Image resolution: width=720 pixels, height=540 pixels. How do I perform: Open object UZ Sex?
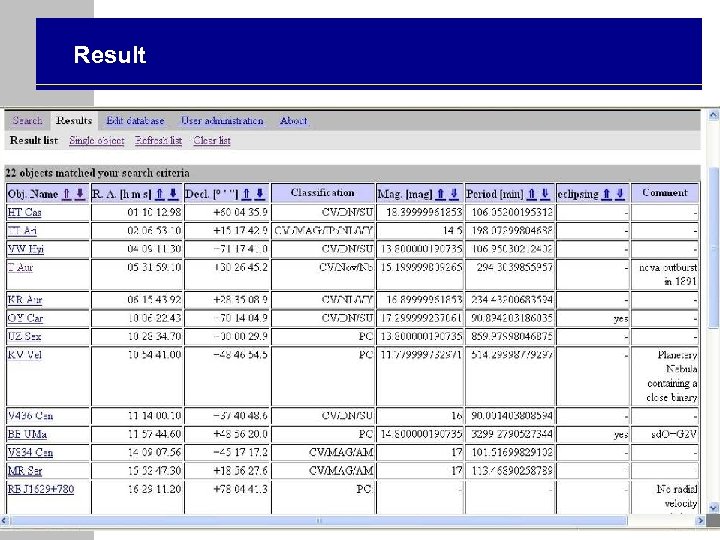pyautogui.click(x=24, y=337)
